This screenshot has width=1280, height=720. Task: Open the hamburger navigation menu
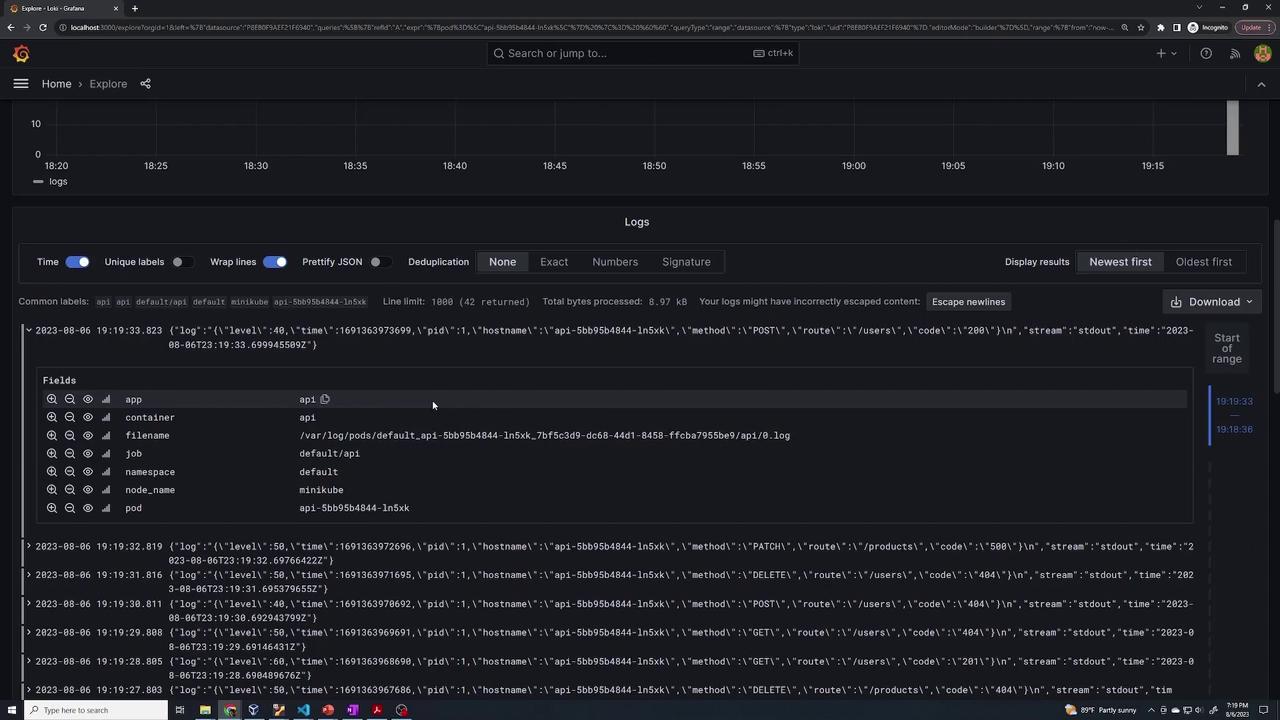(21, 84)
